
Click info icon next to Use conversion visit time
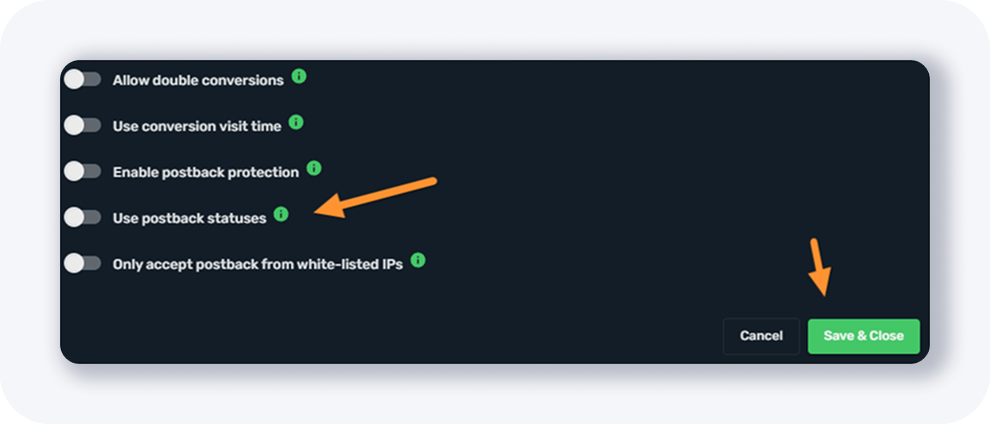(296, 122)
